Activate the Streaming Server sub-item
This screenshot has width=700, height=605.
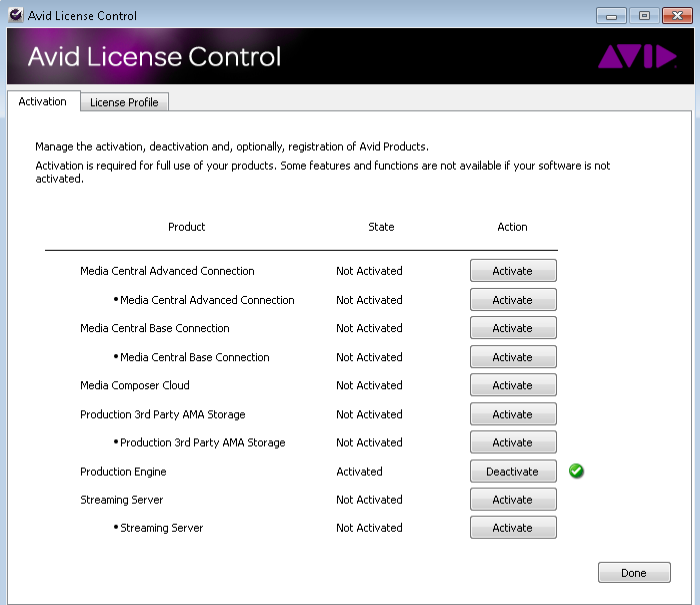[x=512, y=528]
